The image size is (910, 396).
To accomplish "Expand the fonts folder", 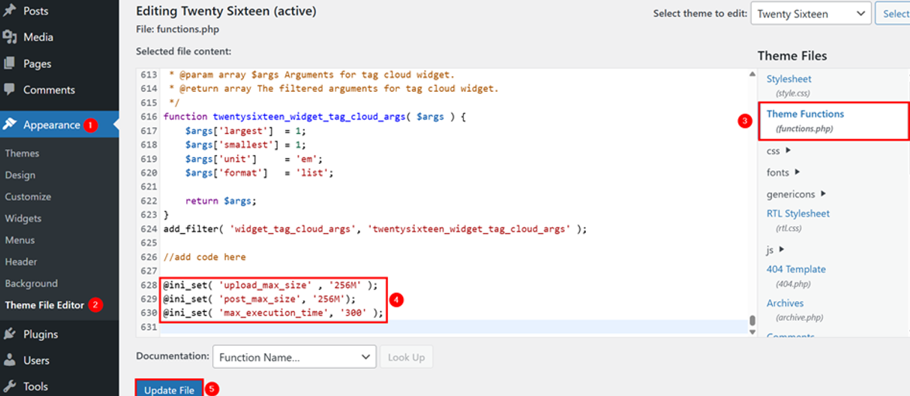I will (783, 172).
